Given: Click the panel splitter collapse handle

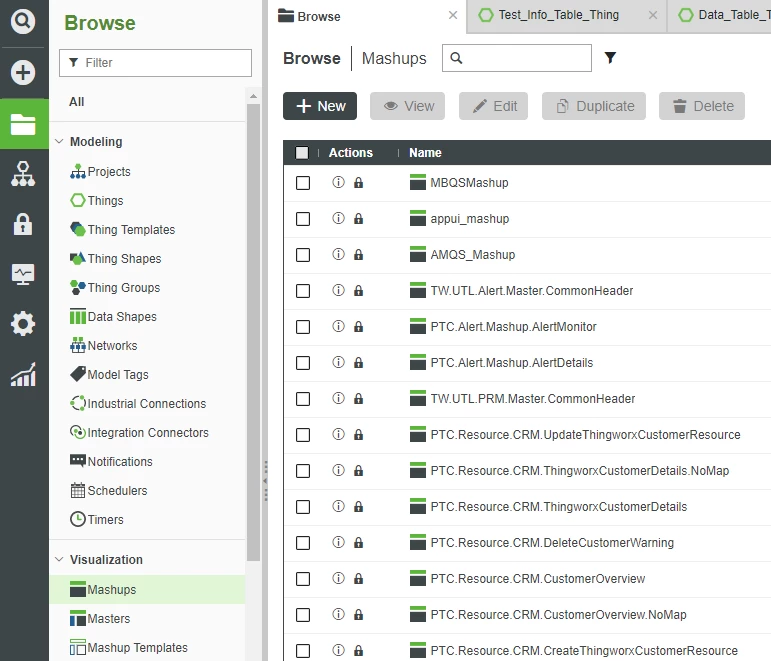Looking at the screenshot, I should (x=266, y=481).
